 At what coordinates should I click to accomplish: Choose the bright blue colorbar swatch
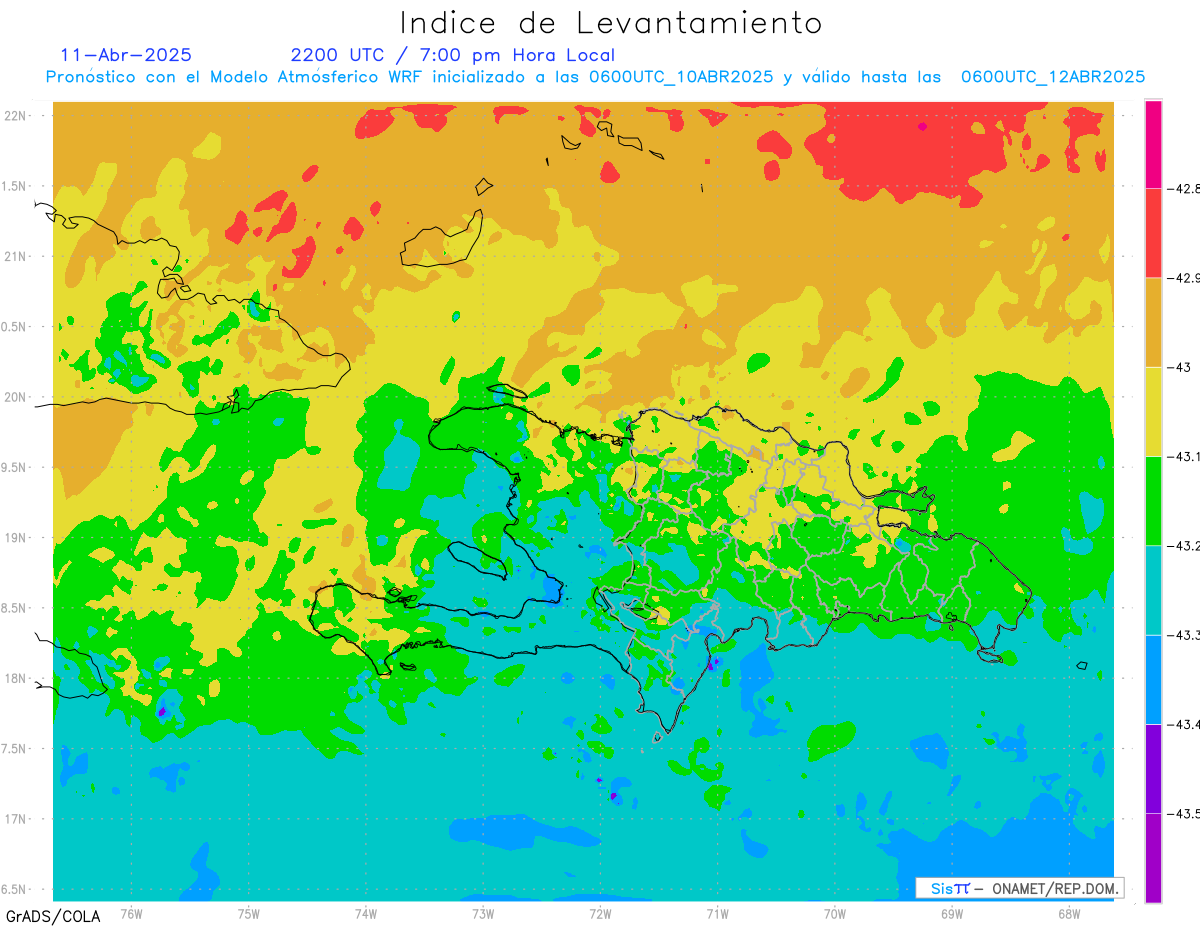(x=1153, y=679)
